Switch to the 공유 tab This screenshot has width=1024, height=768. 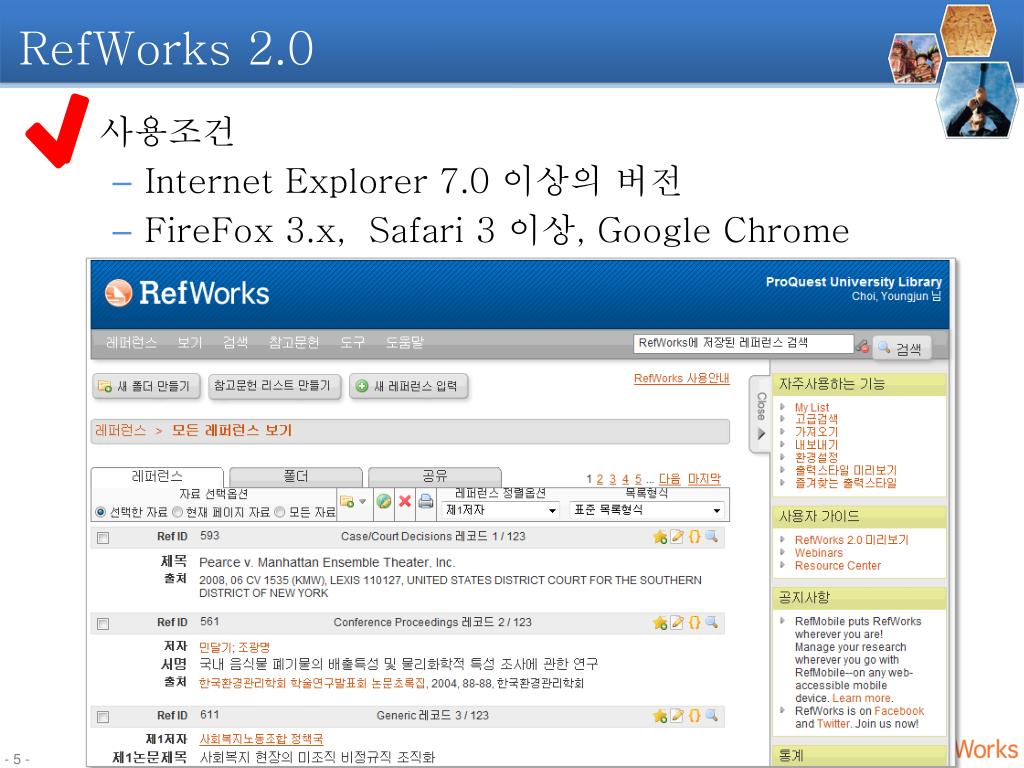pyautogui.click(x=435, y=476)
